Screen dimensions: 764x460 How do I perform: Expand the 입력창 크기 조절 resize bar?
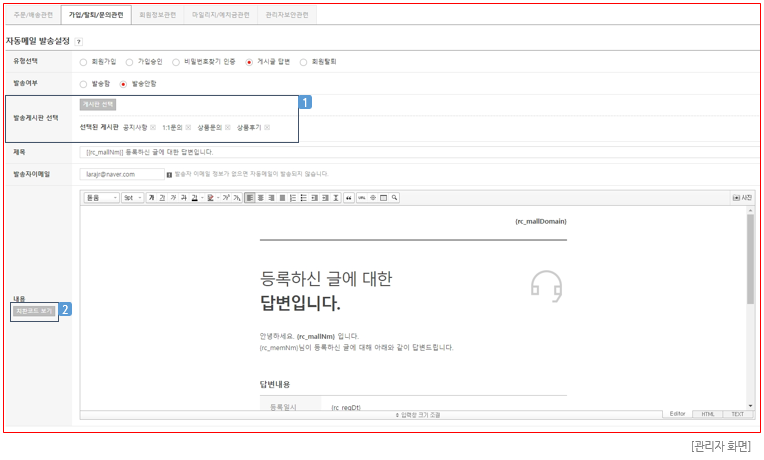coord(420,414)
